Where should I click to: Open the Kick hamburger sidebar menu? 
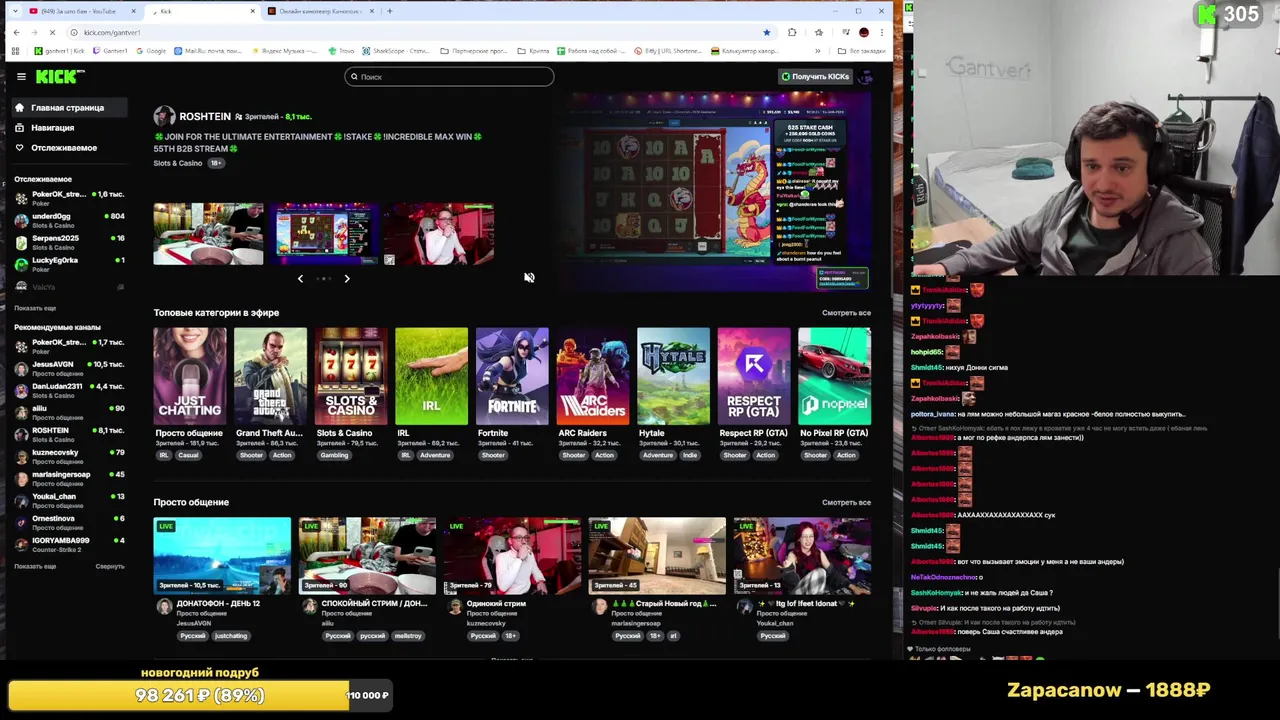click(x=21, y=77)
